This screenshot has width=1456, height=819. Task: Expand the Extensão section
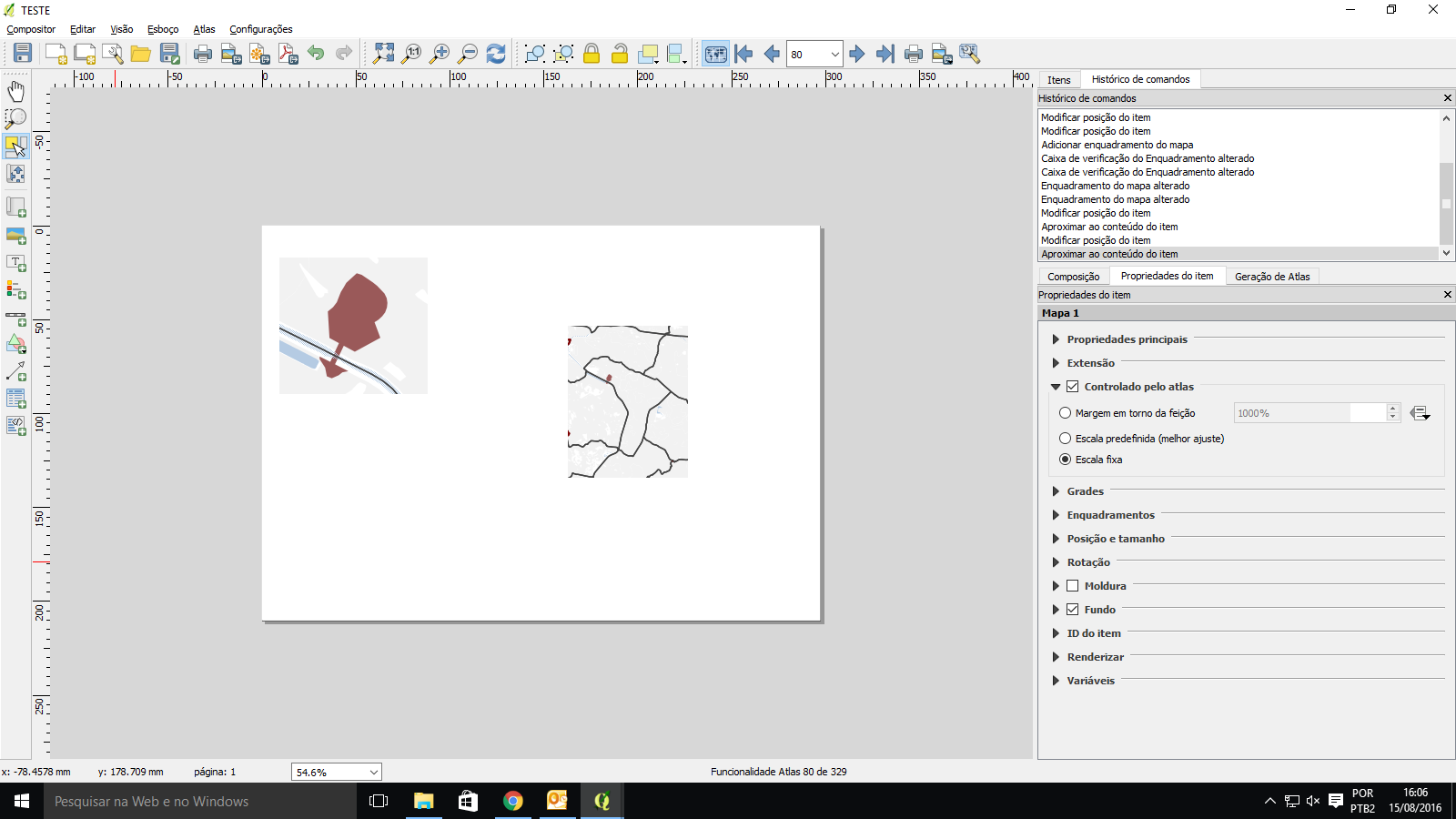click(1056, 363)
